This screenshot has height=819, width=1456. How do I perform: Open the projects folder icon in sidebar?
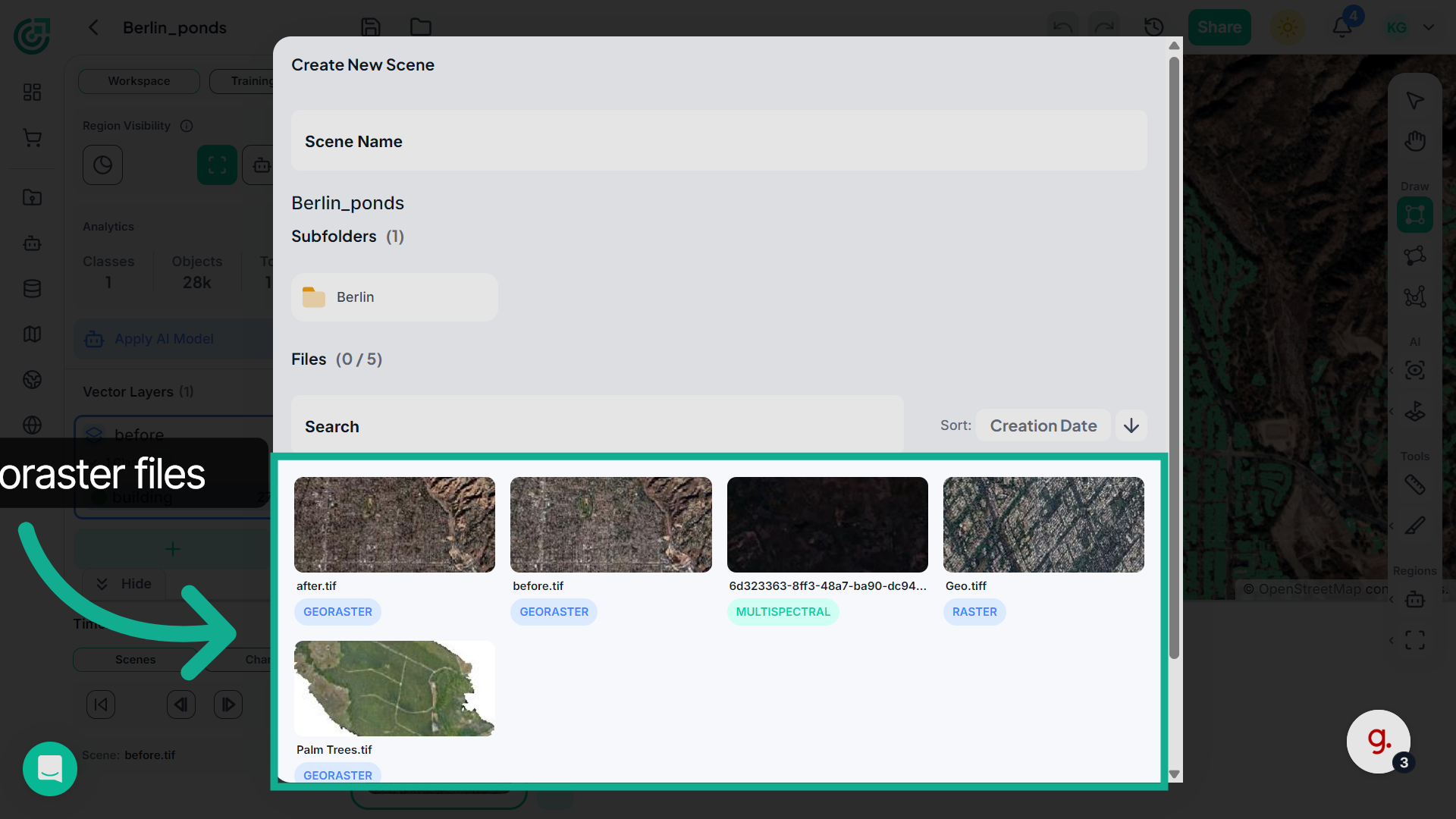pyautogui.click(x=32, y=198)
